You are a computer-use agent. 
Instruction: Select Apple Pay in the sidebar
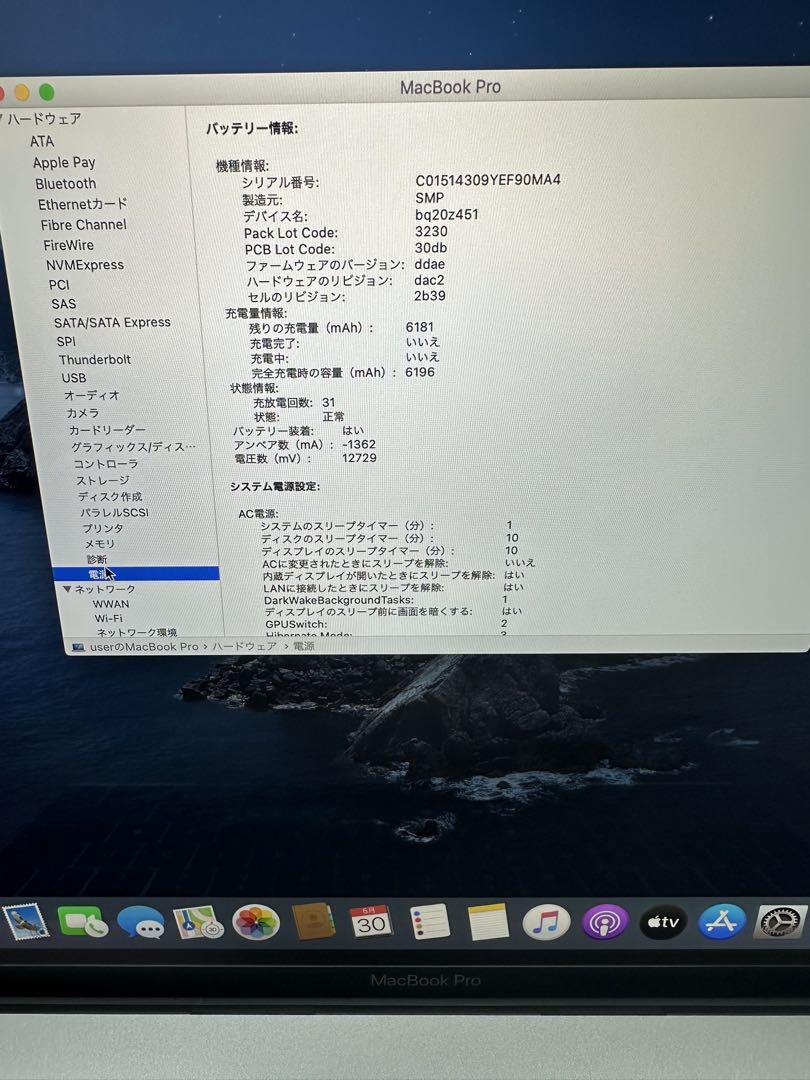(x=64, y=163)
